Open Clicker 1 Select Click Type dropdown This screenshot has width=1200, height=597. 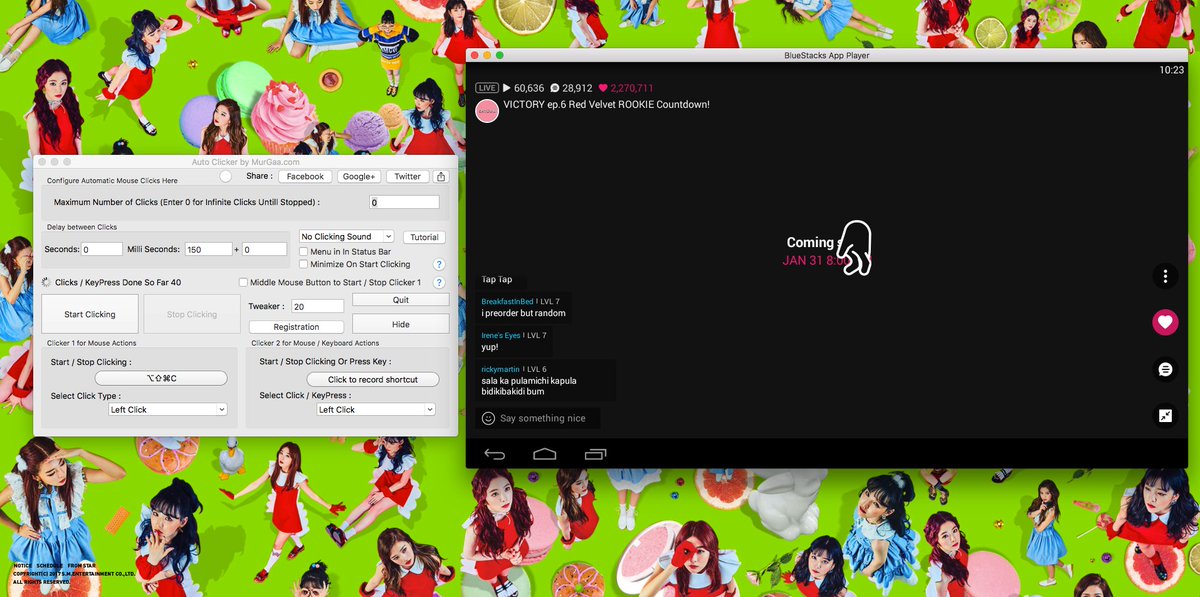point(168,409)
